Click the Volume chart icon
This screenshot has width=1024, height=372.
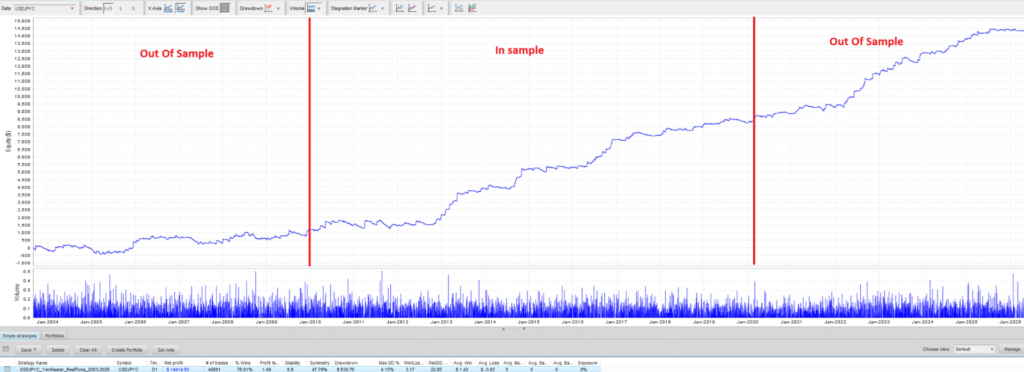311,8
